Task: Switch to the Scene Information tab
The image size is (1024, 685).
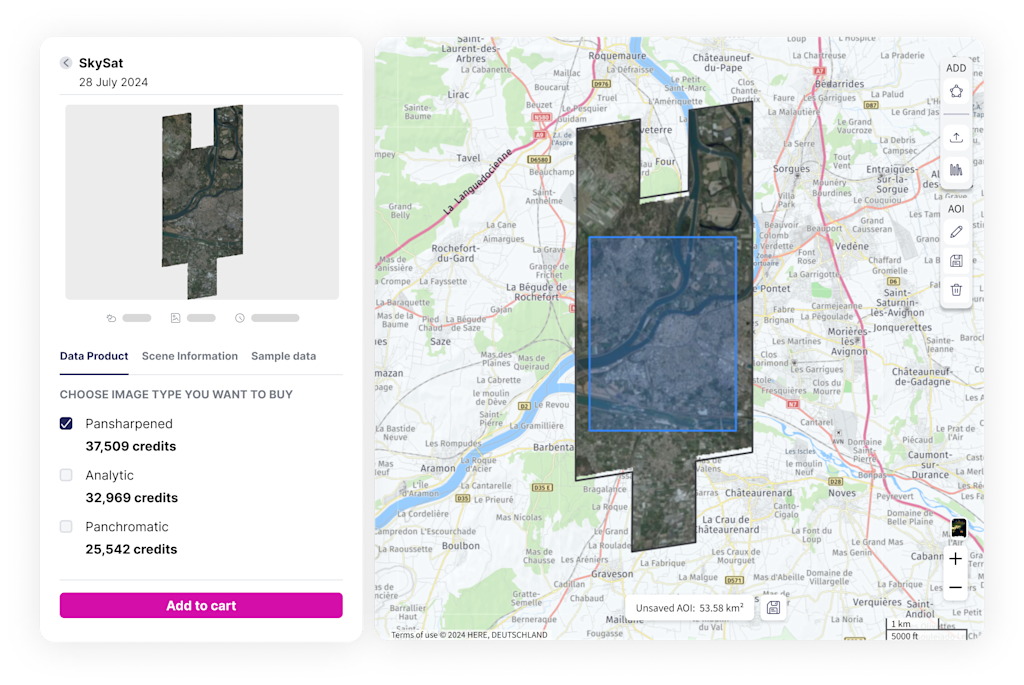Action: 190,356
